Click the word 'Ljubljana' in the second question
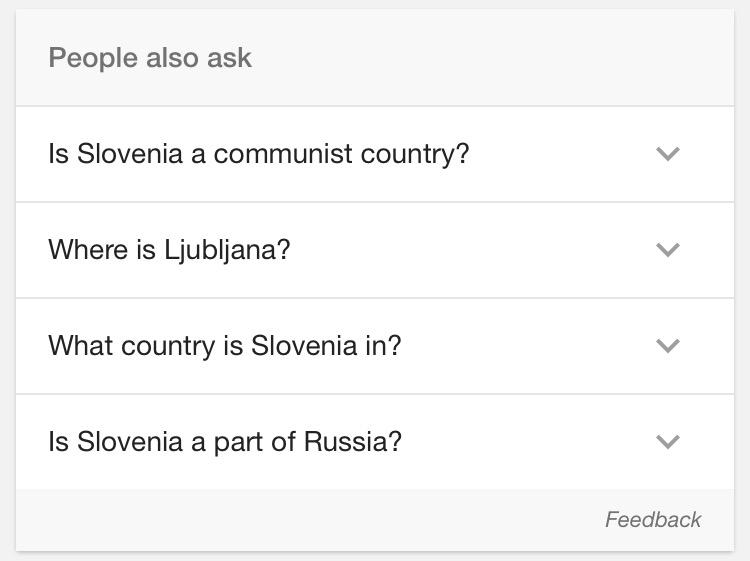This screenshot has height=561, width=750. 226,250
